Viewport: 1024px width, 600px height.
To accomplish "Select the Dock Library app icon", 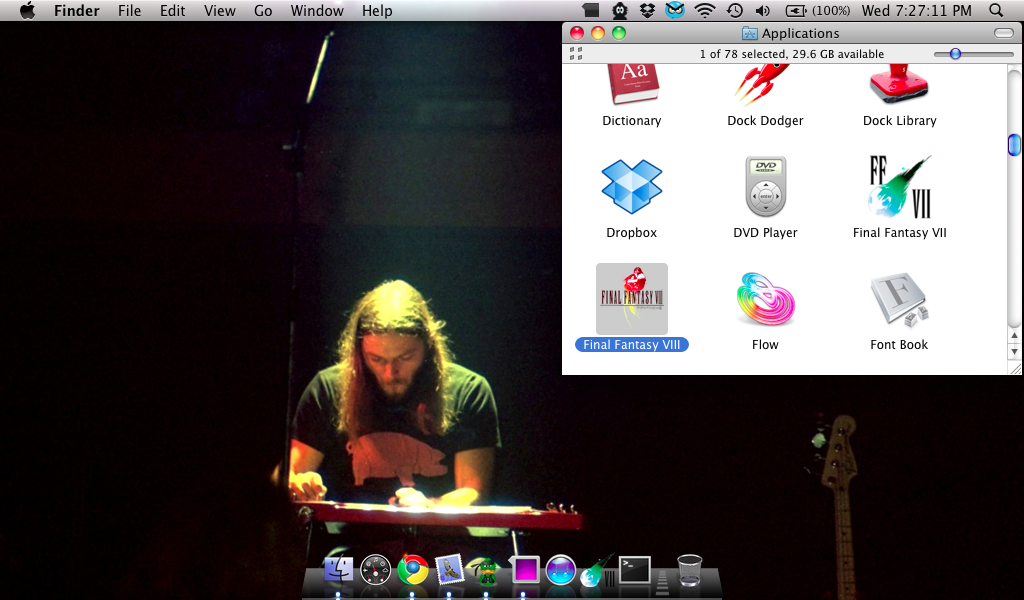I will [899, 85].
